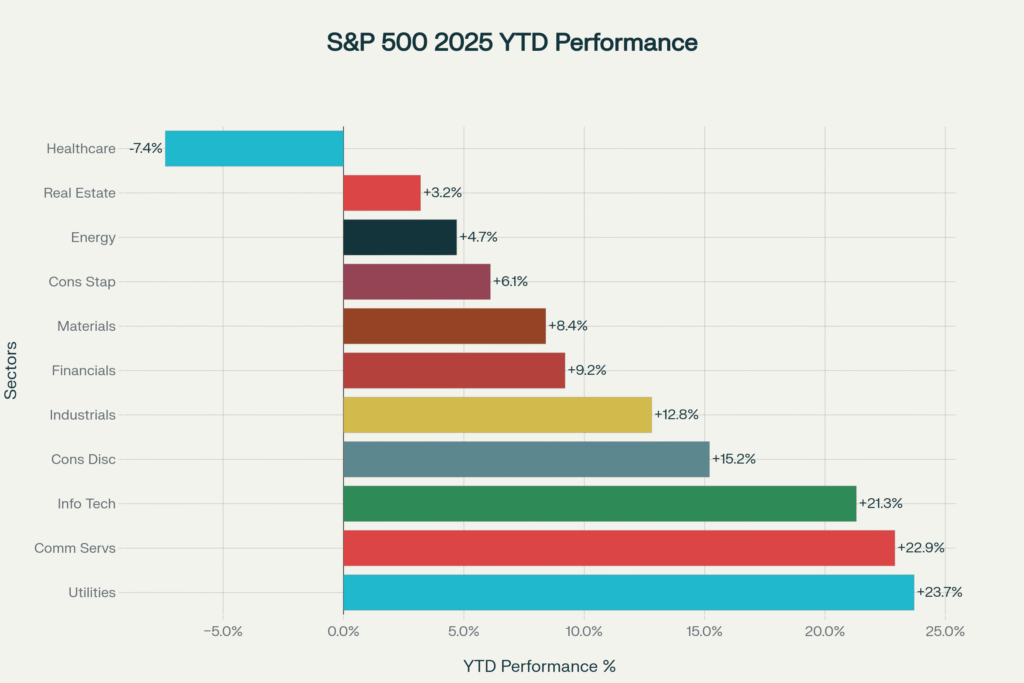Click the -7.4% data label
1024x683 pixels.
coord(146,149)
